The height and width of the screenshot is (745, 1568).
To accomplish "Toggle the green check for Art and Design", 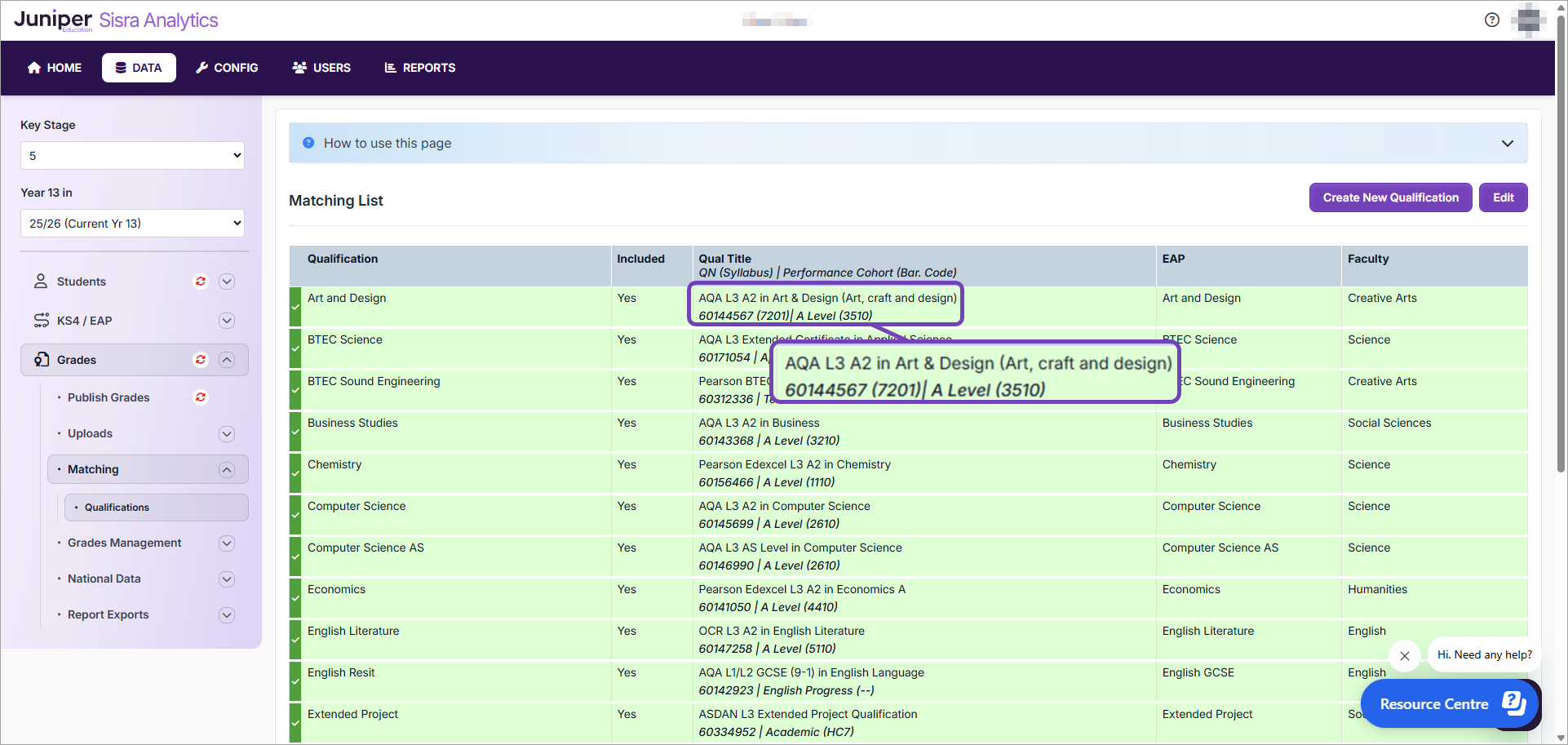I will (x=295, y=307).
